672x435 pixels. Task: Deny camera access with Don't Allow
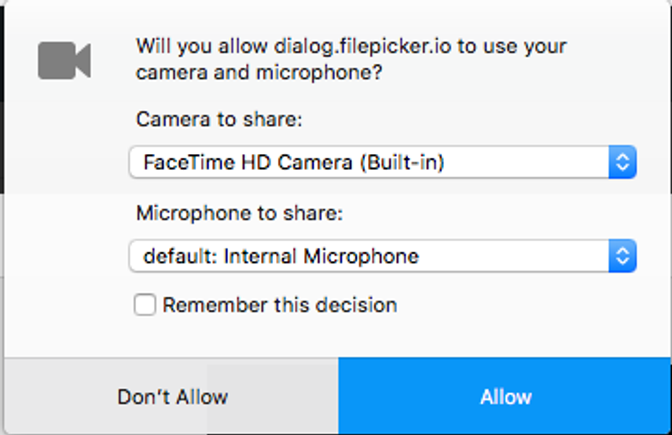[172, 397]
